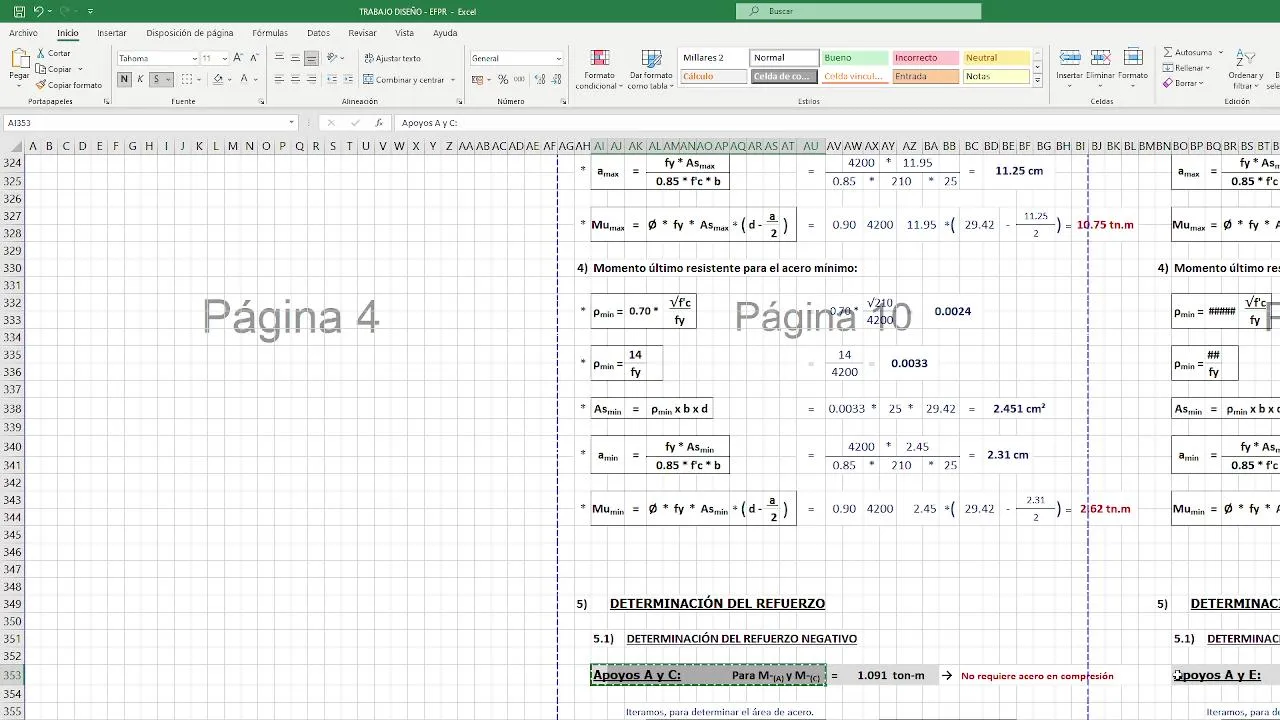Click the insert function fx icon

[x=378, y=123]
